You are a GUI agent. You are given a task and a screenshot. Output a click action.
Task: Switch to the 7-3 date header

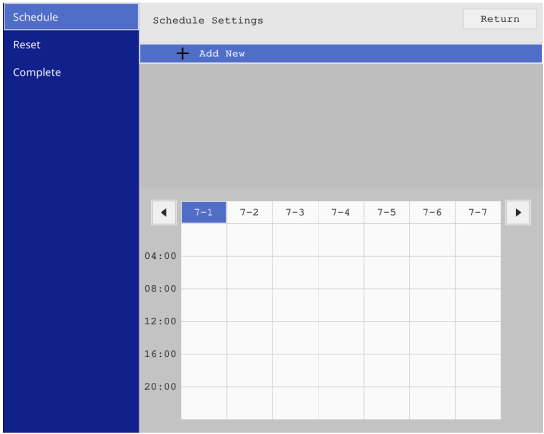pyautogui.click(x=295, y=212)
